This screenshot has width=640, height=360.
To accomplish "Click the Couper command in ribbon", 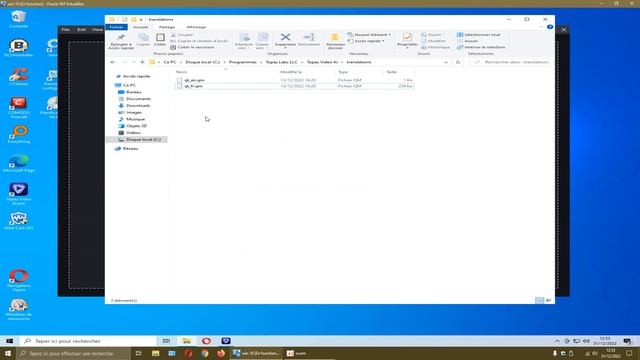I will (182, 35).
